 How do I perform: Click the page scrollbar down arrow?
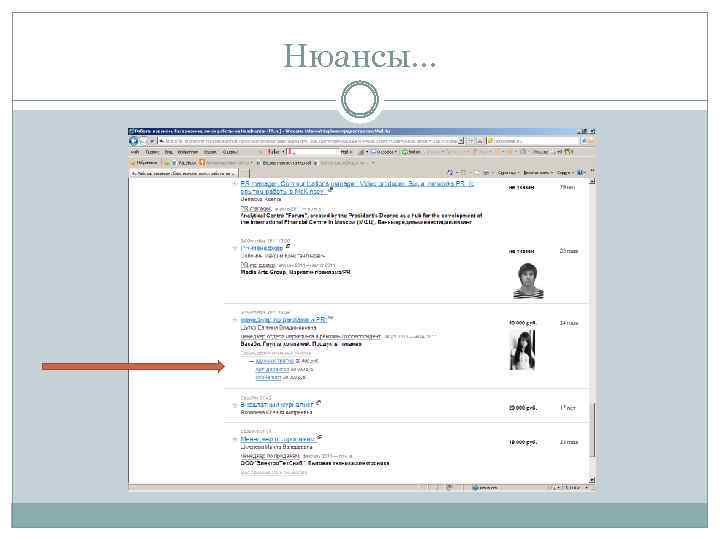tap(592, 480)
